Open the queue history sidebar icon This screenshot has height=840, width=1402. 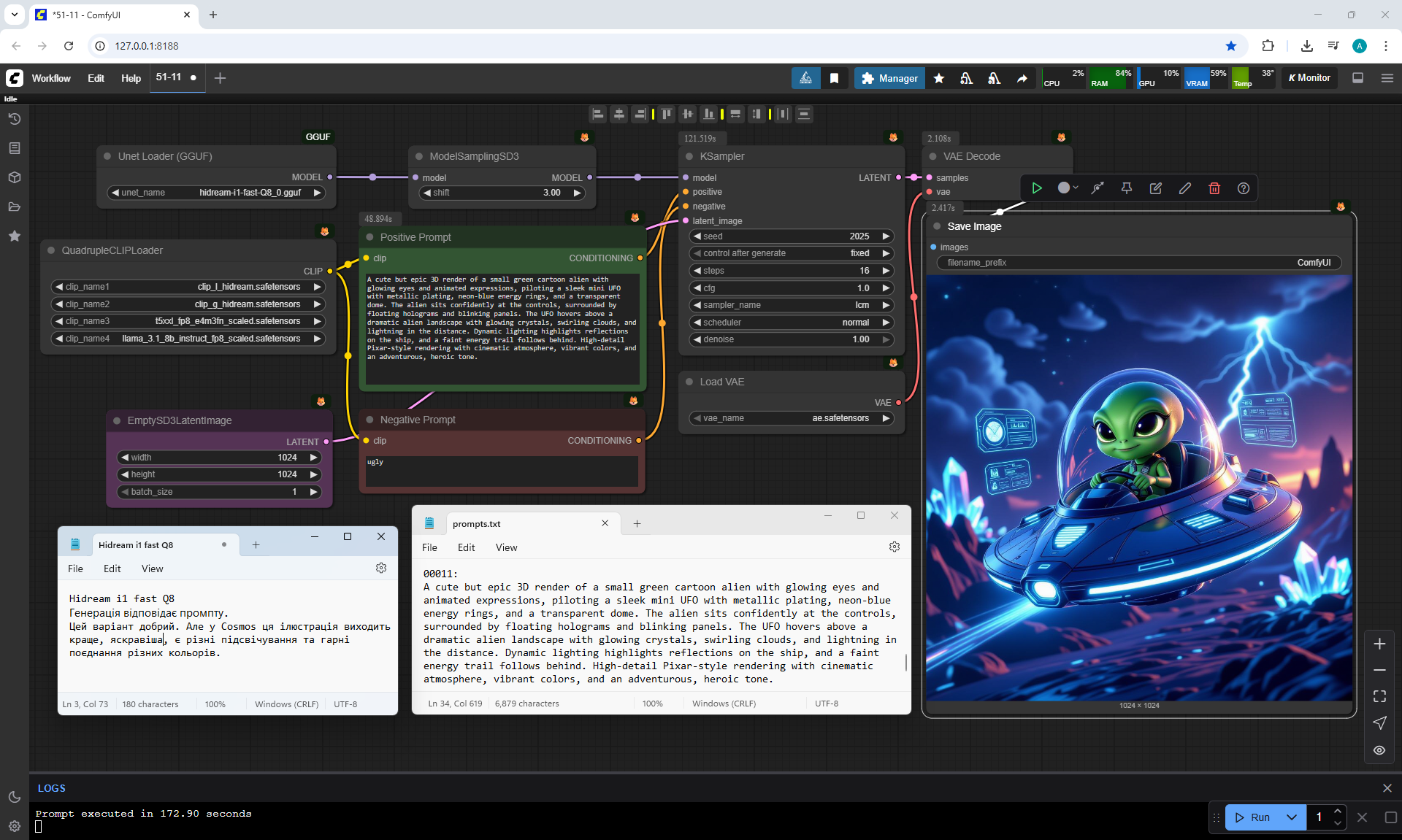[15, 119]
